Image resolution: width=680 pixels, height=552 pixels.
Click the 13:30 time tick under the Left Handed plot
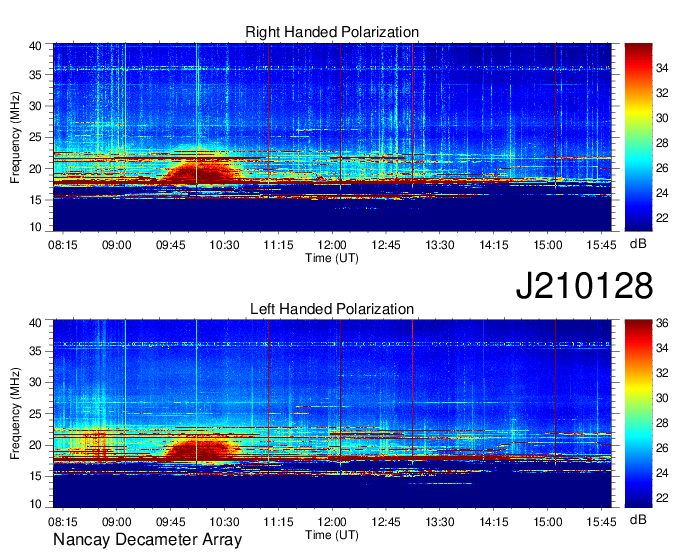pyautogui.click(x=440, y=522)
